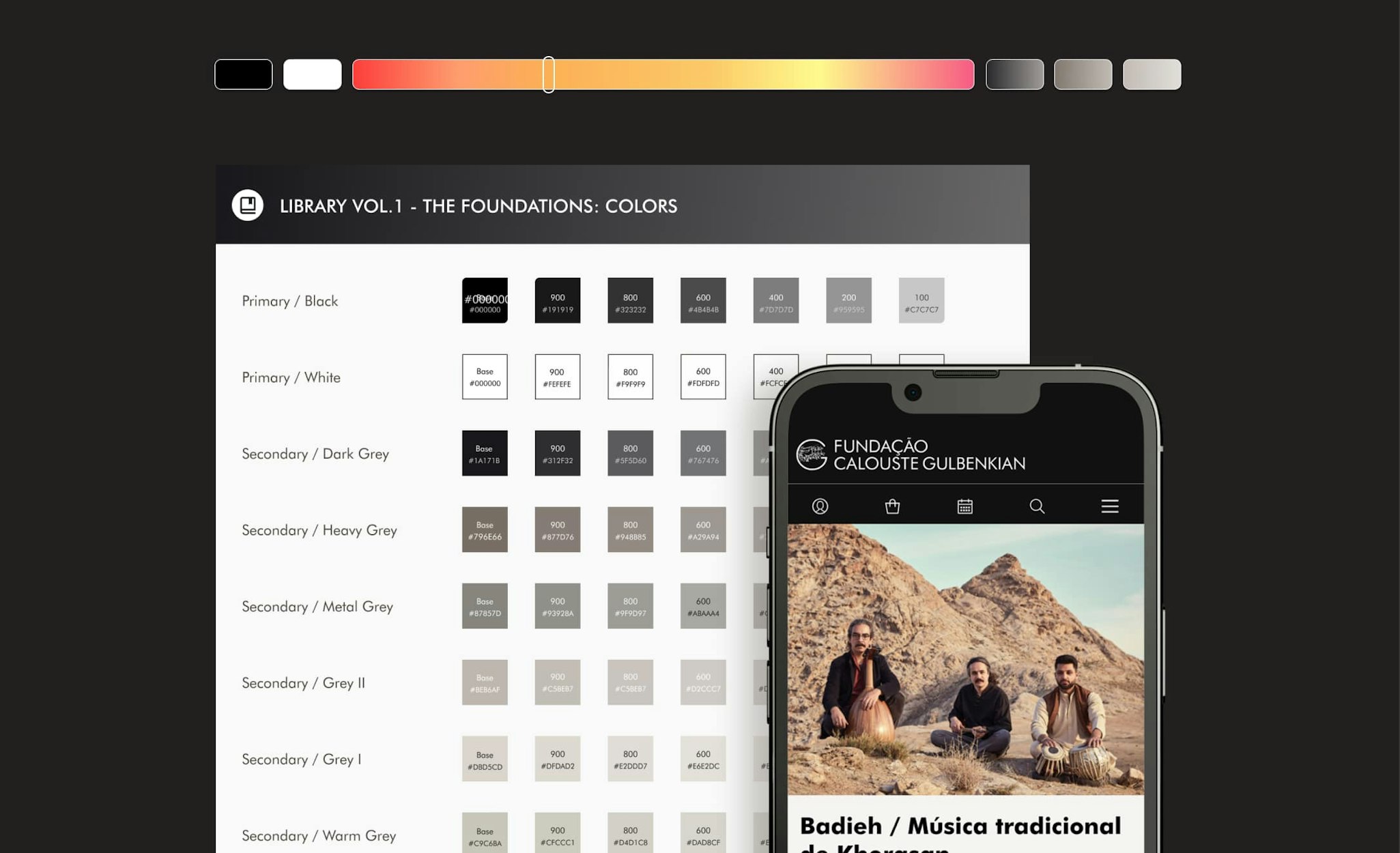1400x853 pixels.
Task: Select Heavy Grey 800 #948B85 swatch
Action: [x=631, y=530]
